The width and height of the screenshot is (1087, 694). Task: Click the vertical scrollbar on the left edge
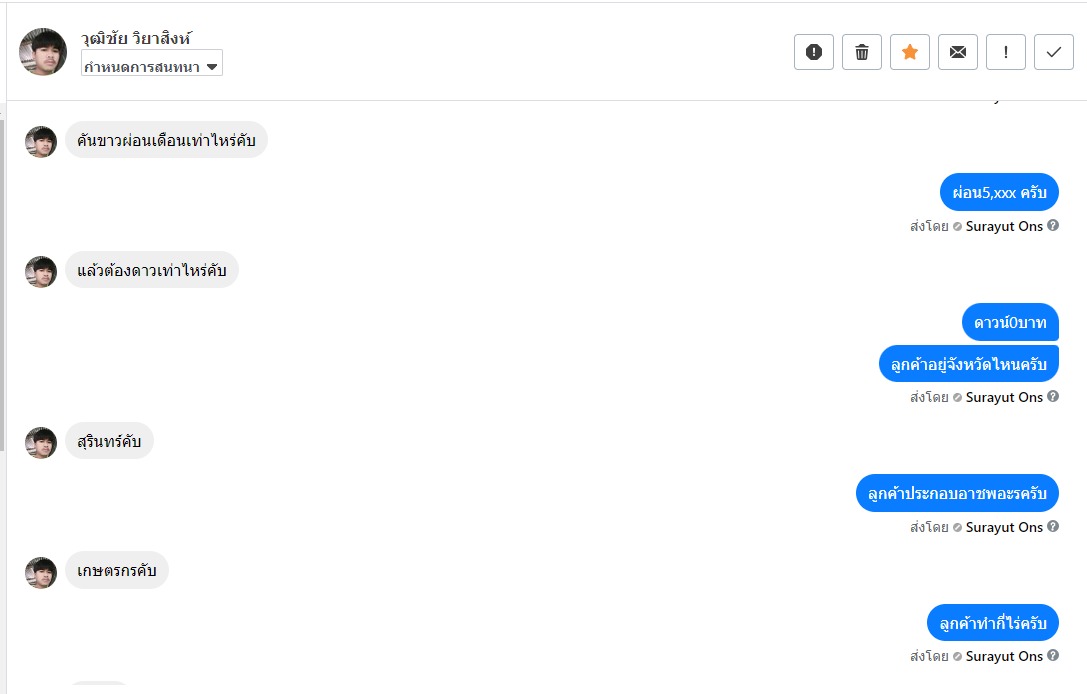click(x=3, y=280)
